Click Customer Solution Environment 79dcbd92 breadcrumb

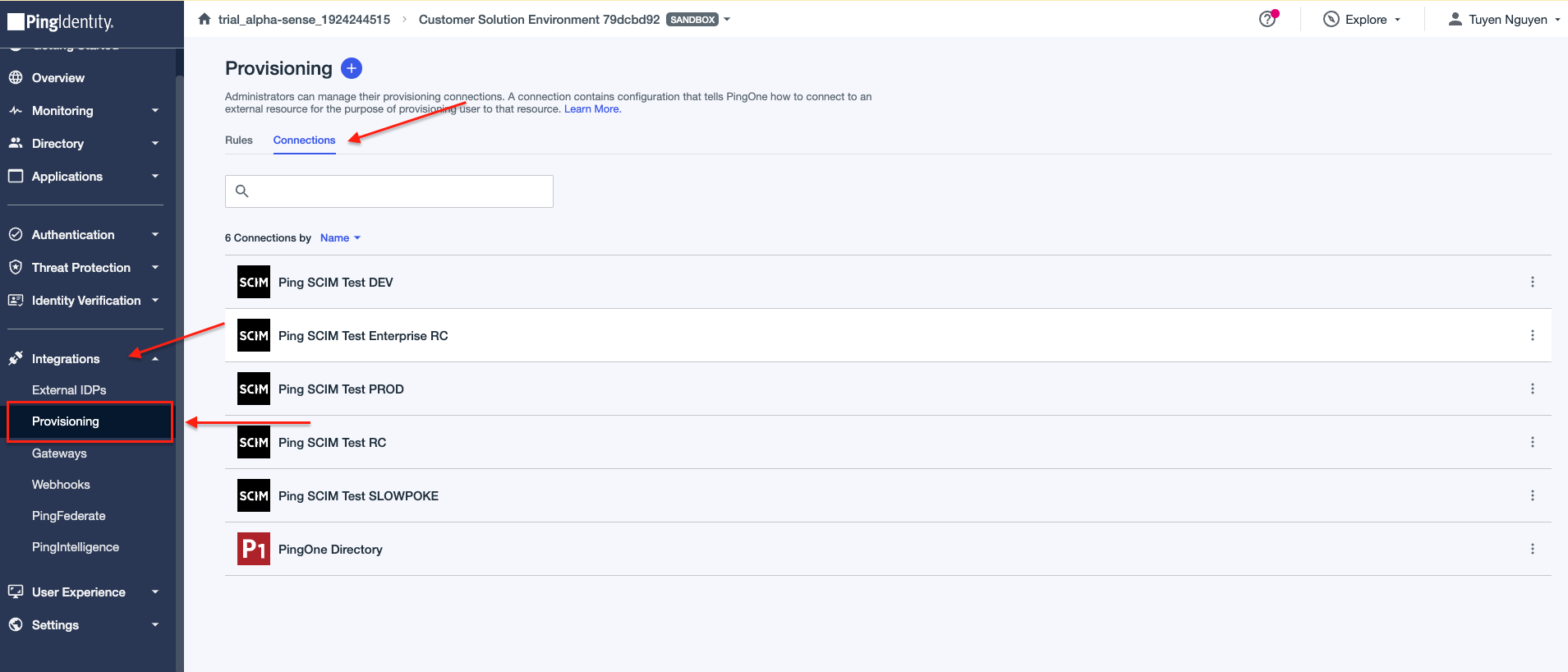[539, 19]
